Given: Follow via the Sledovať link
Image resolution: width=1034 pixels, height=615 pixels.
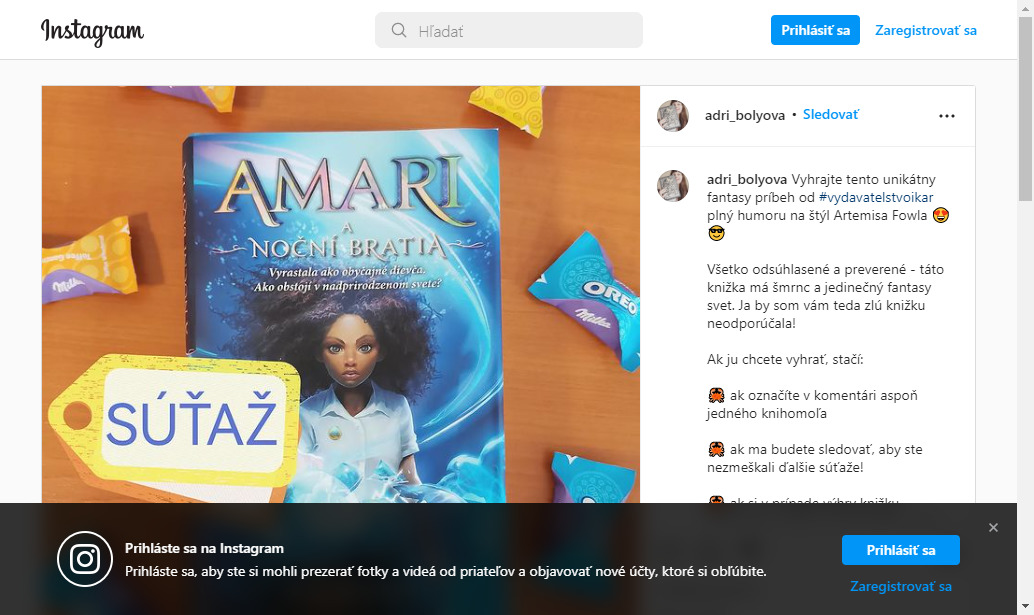Looking at the screenshot, I should click(x=830, y=115).
